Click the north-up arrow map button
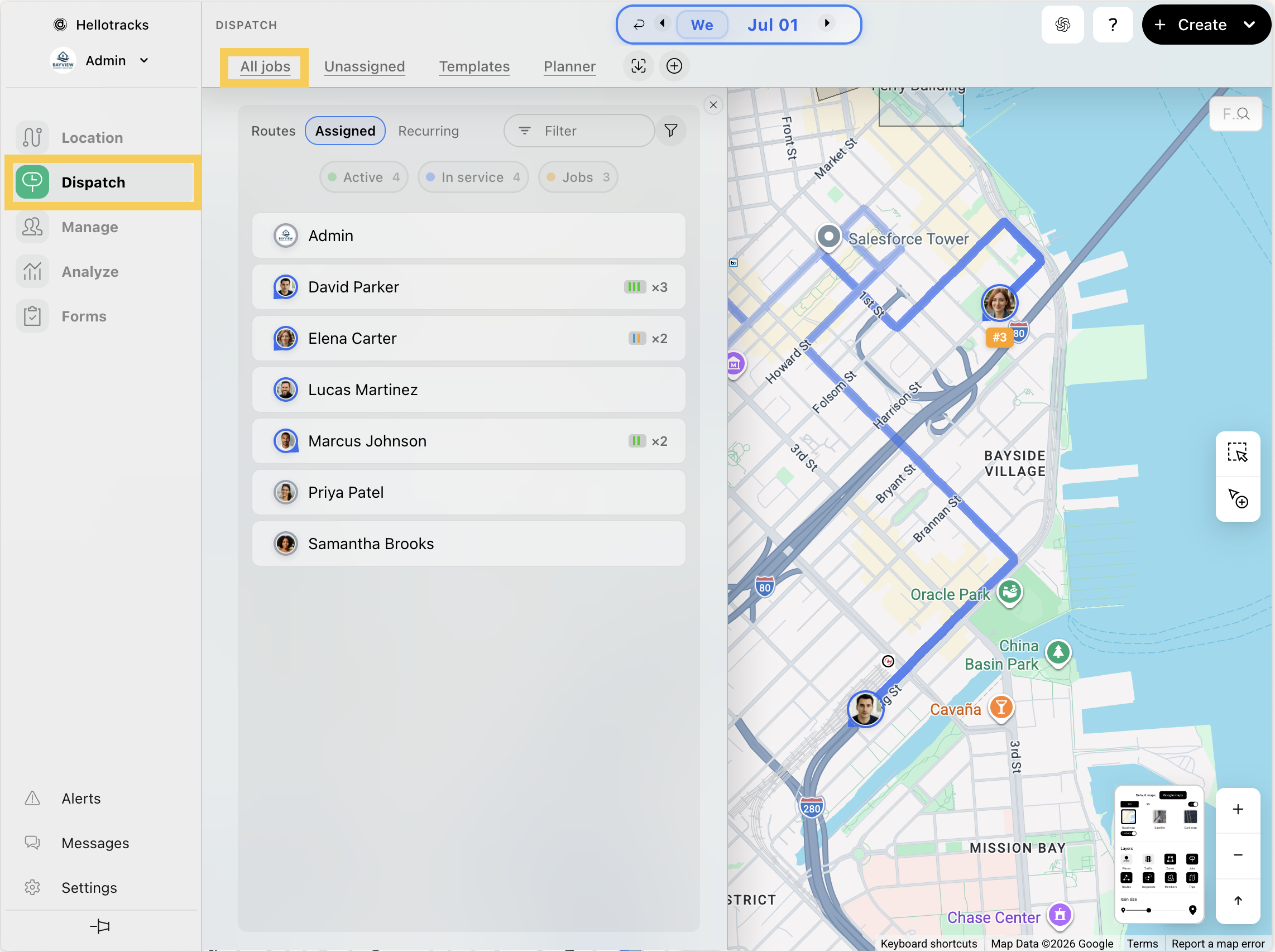Viewport: 1275px width, 952px height. [x=1238, y=901]
